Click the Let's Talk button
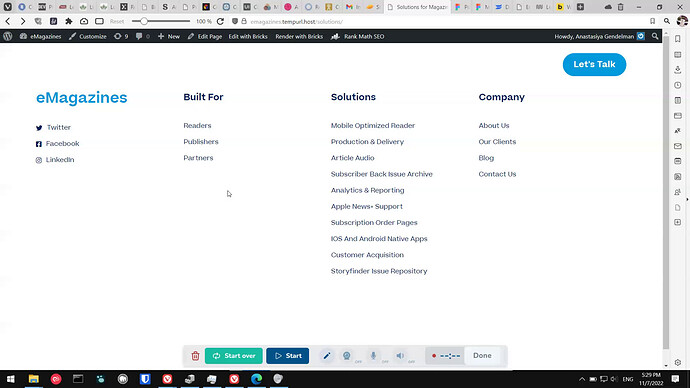 tap(594, 64)
